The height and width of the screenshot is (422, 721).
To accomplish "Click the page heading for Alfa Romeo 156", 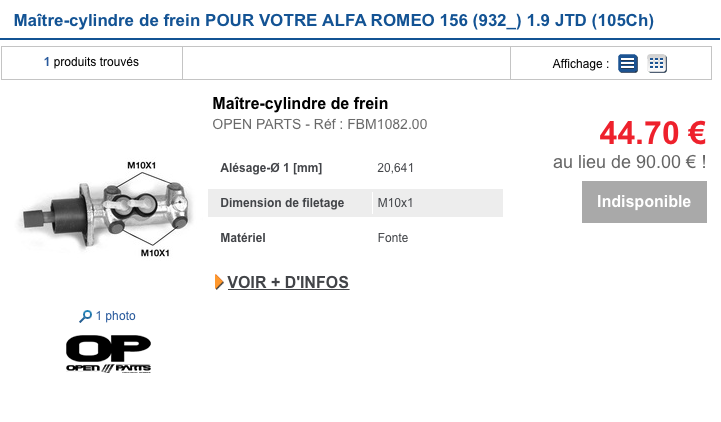I will click(x=334, y=21).
